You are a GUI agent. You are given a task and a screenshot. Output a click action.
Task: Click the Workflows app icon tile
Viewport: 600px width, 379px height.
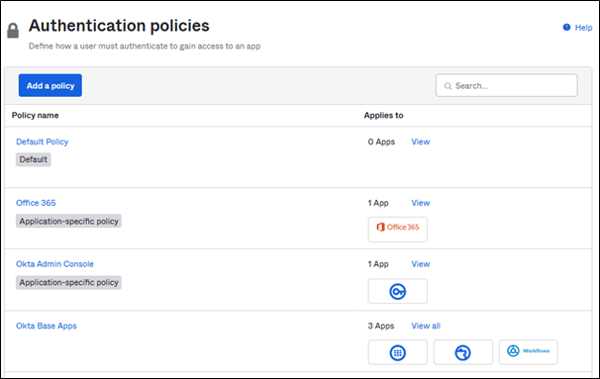[x=528, y=352]
